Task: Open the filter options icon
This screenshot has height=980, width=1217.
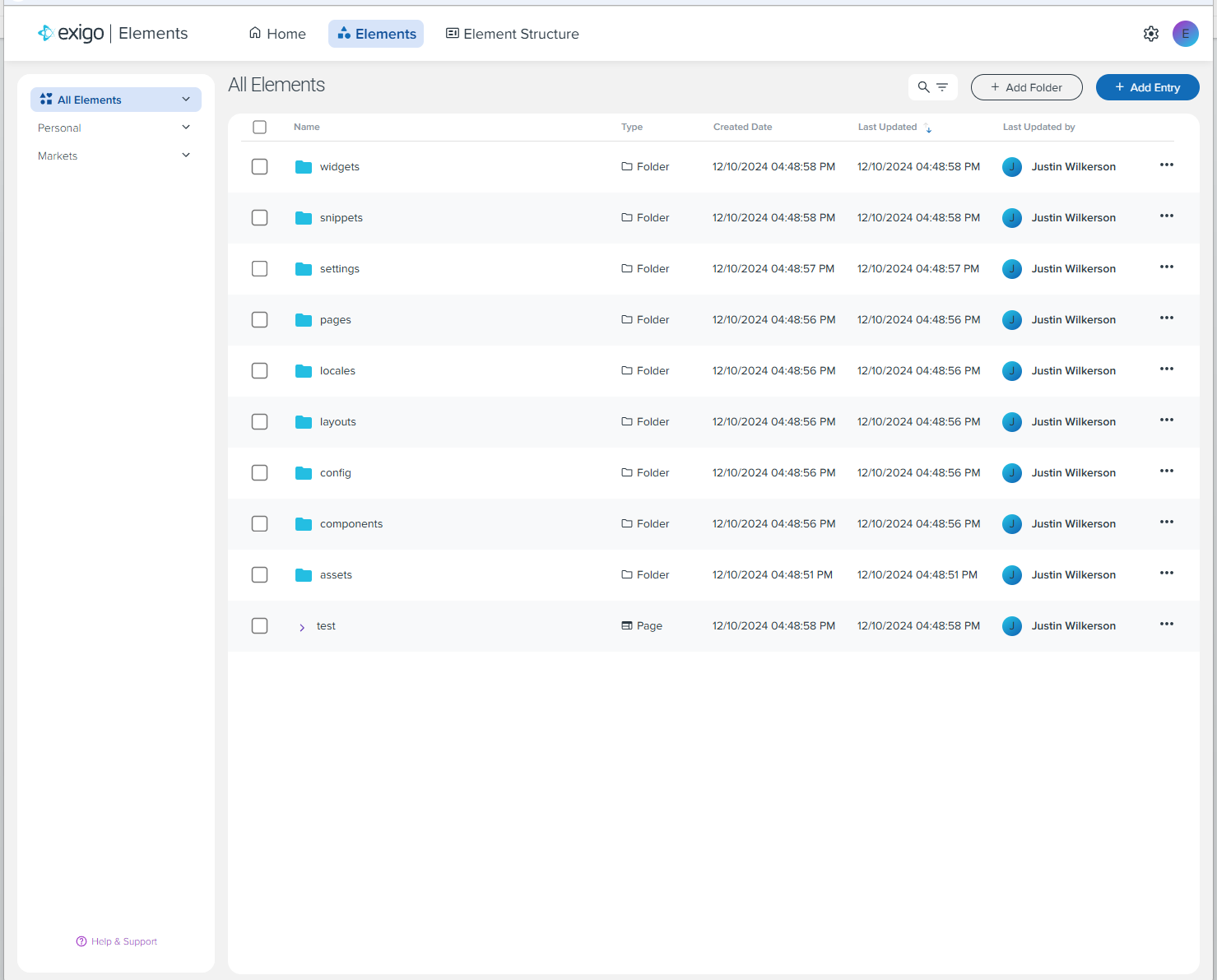Action: click(x=942, y=87)
